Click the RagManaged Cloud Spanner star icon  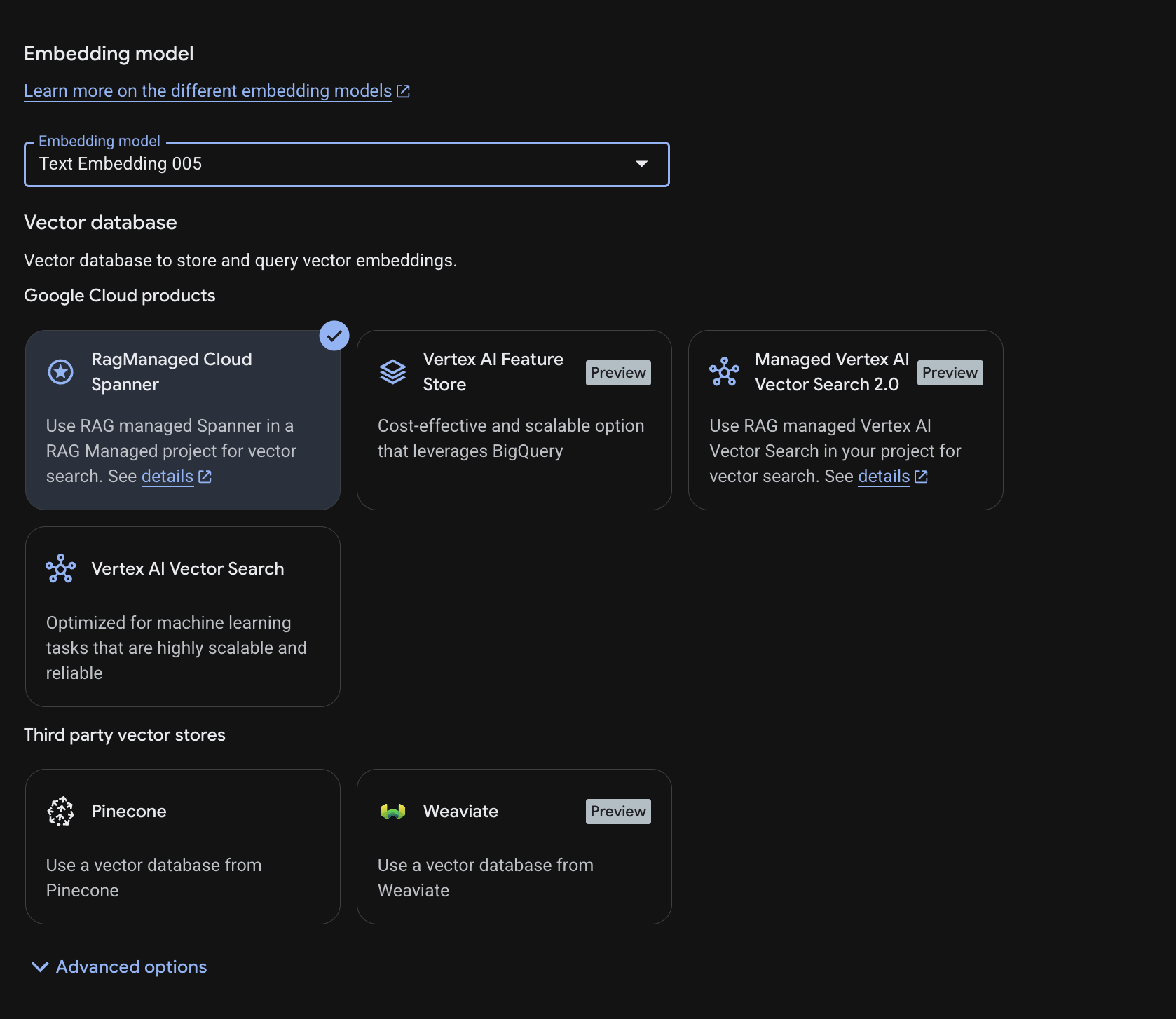(60, 371)
